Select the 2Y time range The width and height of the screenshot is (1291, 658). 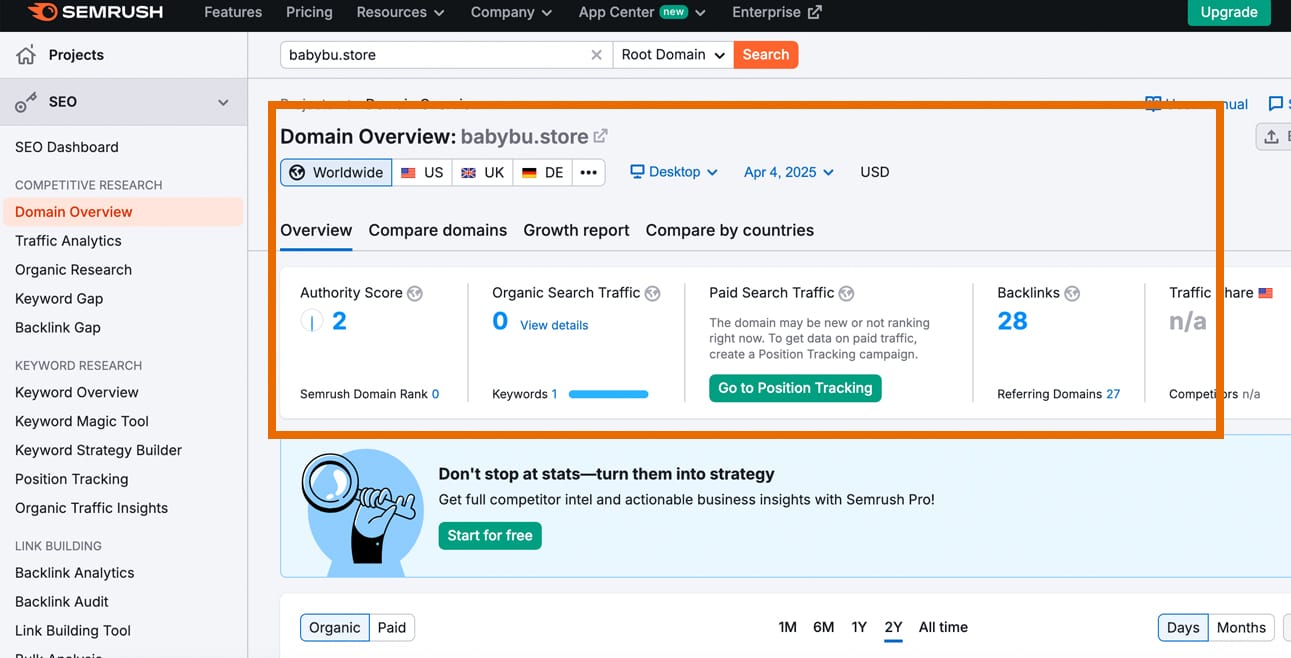click(x=894, y=627)
